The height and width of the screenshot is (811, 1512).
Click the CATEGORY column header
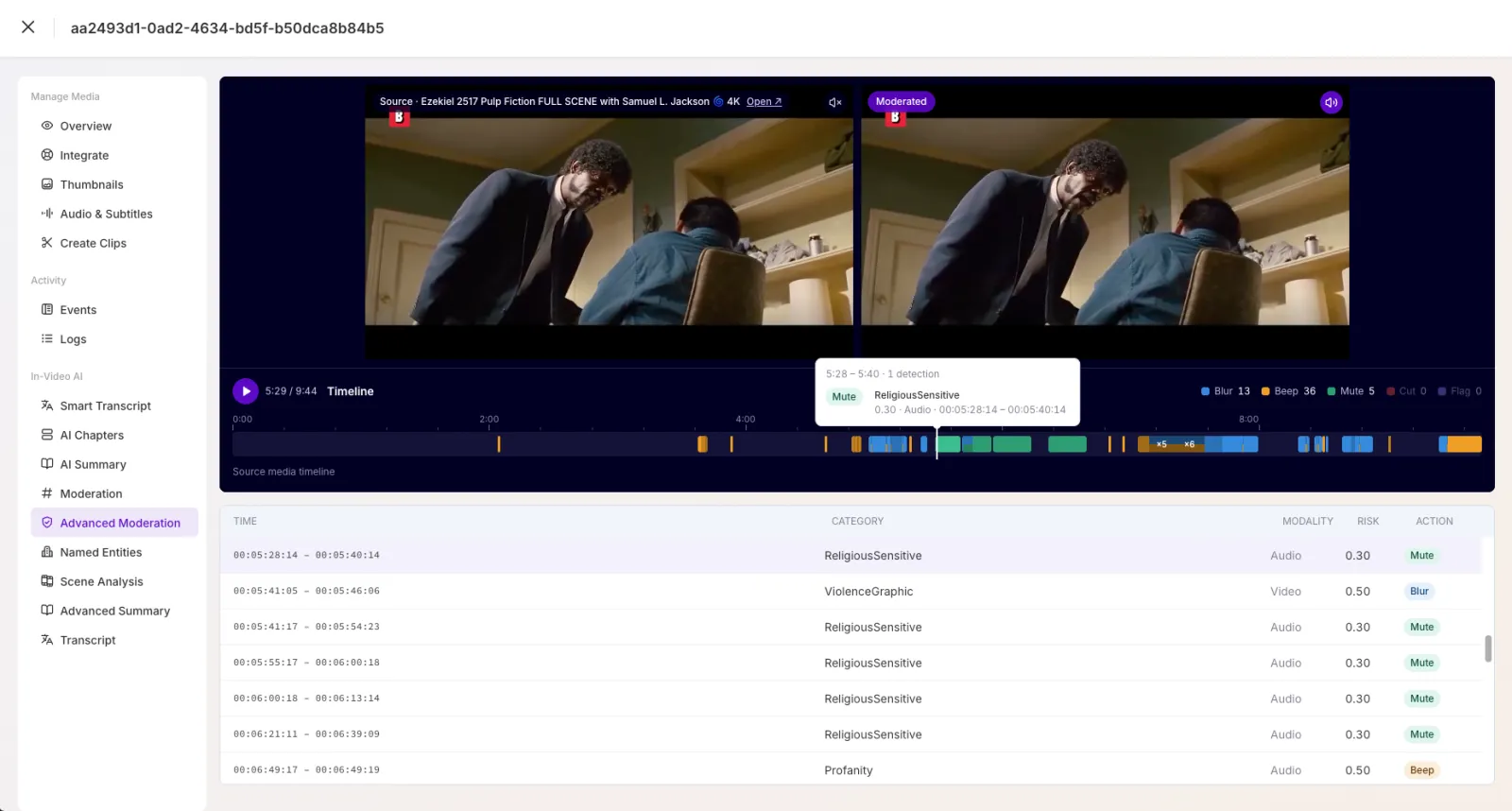857,521
